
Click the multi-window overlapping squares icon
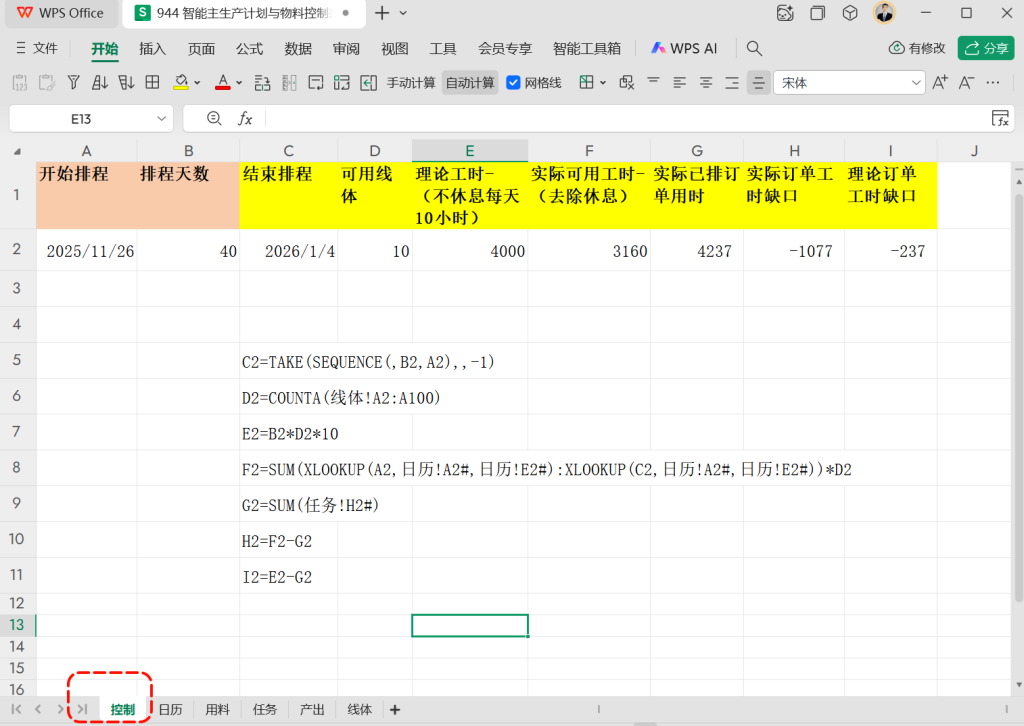click(818, 13)
